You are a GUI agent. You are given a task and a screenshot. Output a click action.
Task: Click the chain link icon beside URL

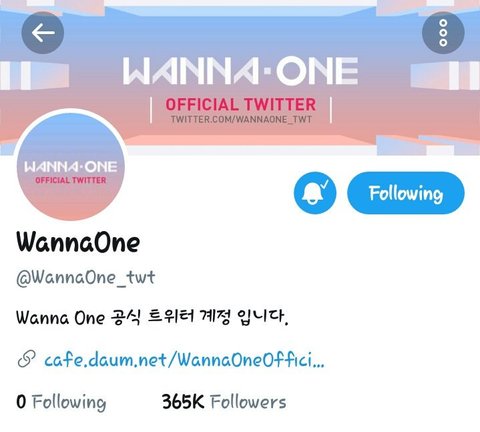tap(26, 359)
